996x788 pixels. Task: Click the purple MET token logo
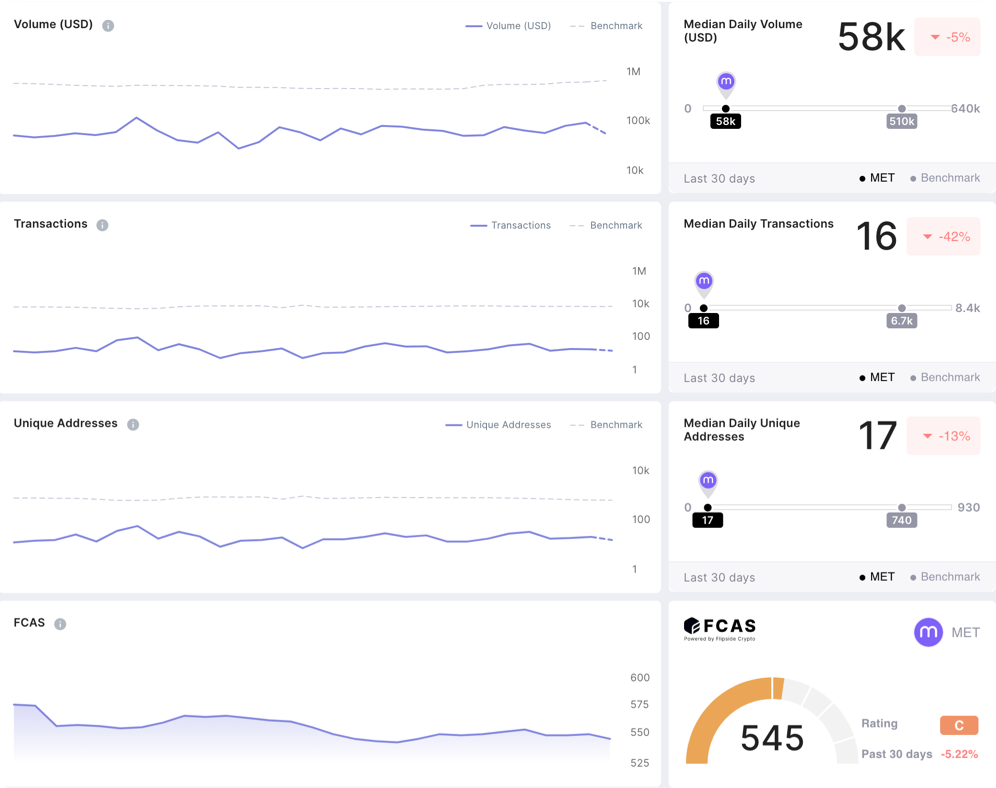coord(928,632)
